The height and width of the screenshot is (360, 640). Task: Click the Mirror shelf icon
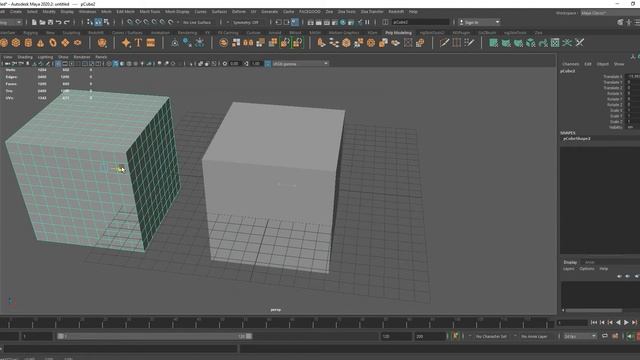[x=248, y=42]
